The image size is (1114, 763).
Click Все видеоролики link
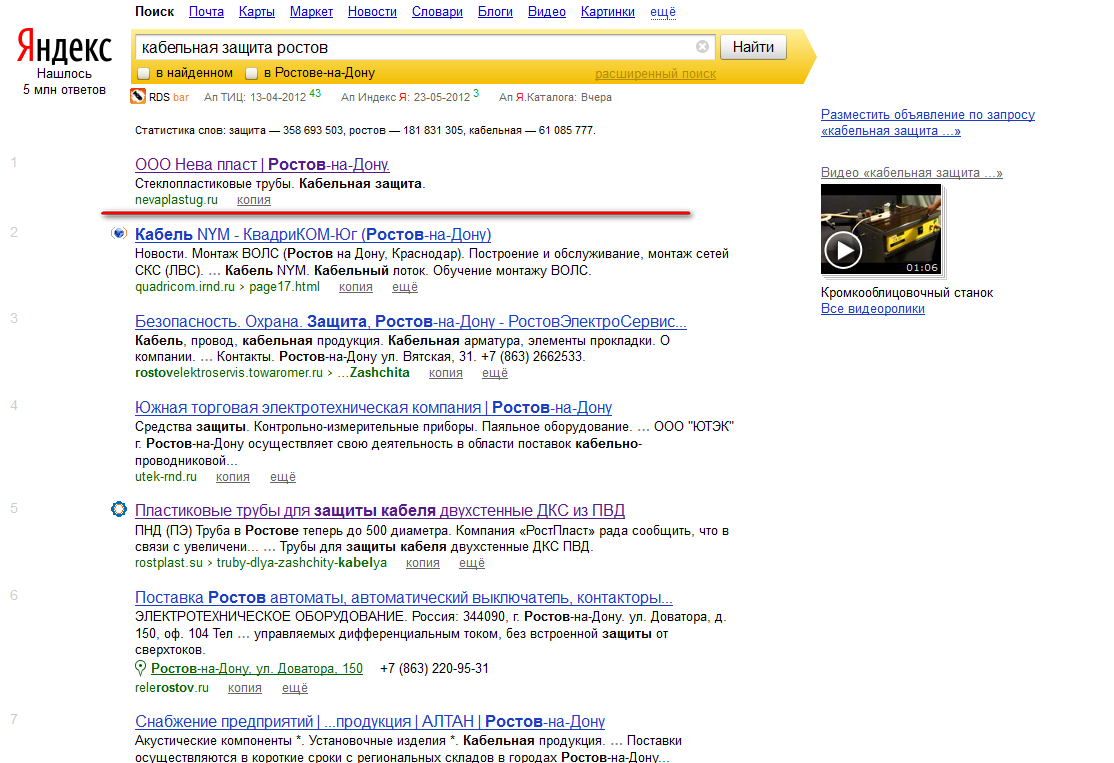point(872,308)
